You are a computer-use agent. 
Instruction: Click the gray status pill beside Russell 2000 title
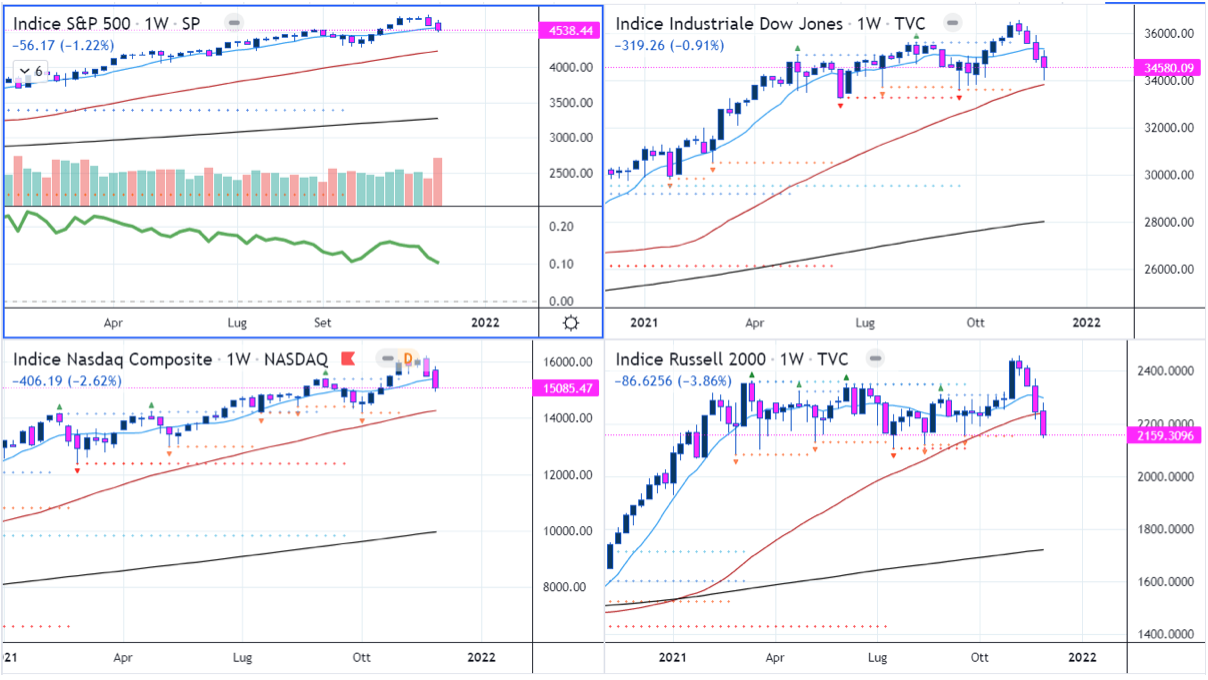pyautogui.click(x=877, y=358)
